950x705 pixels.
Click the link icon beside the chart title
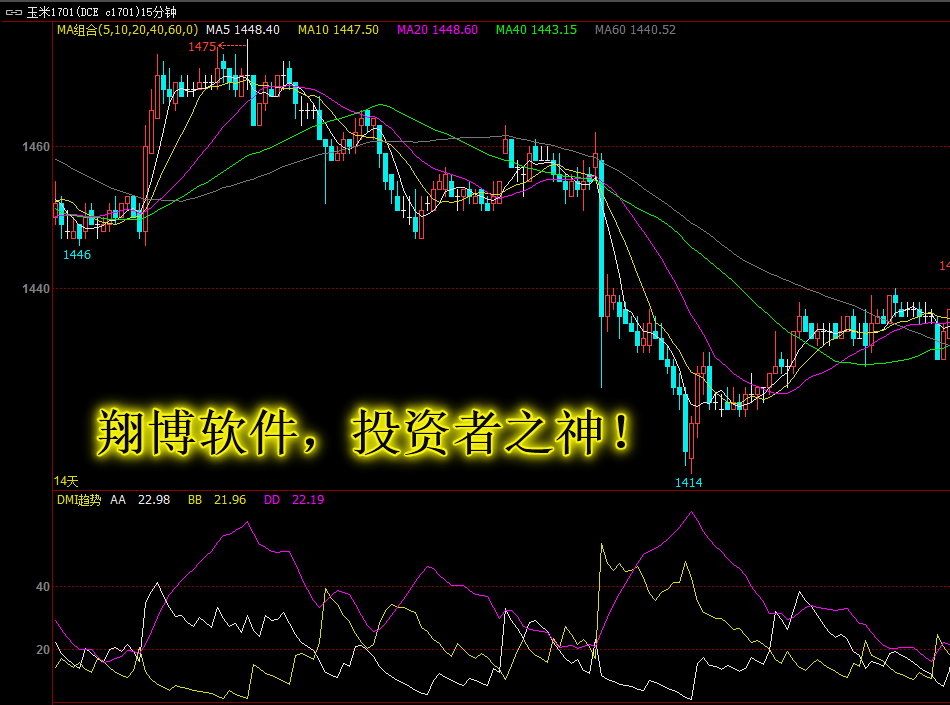tap(14, 12)
